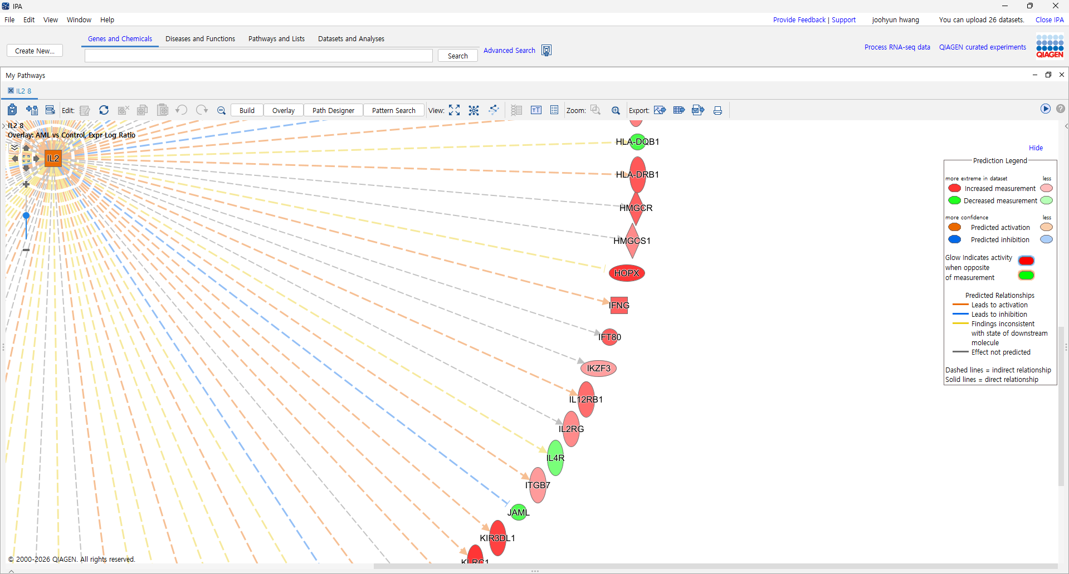Image resolution: width=1069 pixels, height=574 pixels.
Task: Click the Support link
Action: pyautogui.click(x=844, y=20)
